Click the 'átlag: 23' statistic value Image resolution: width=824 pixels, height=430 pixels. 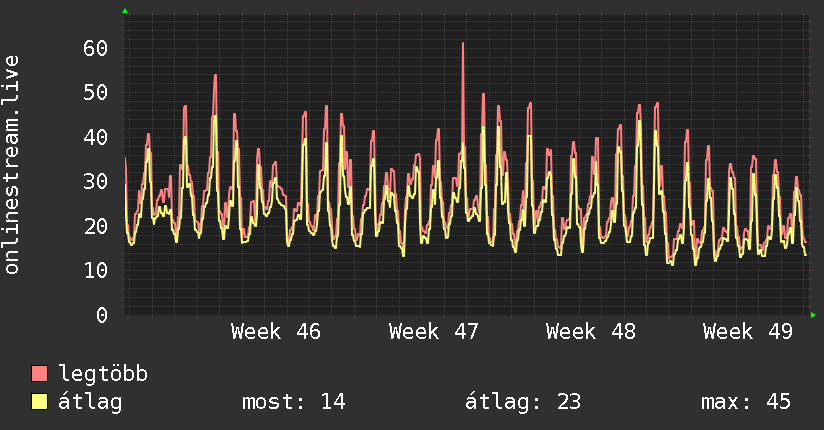point(523,402)
